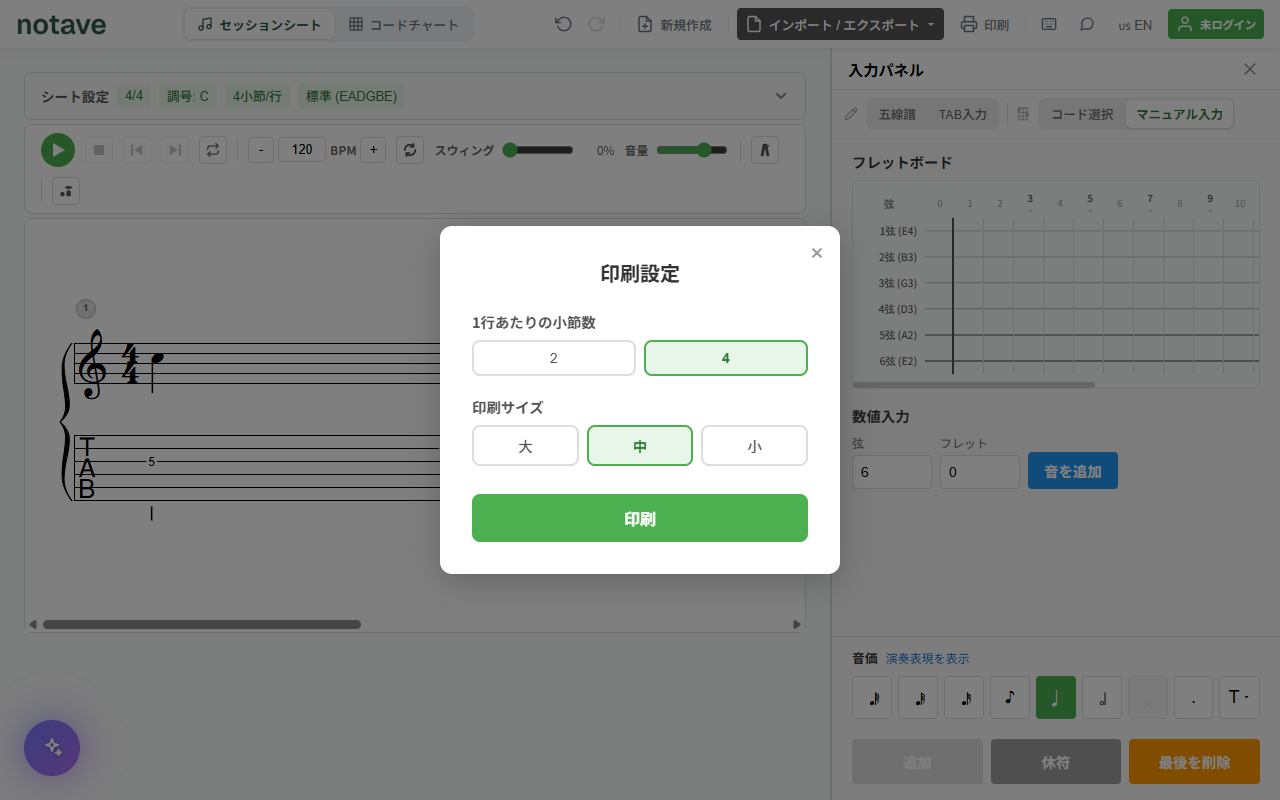
Task: Click 印刷 in the top toolbar
Action: click(x=985, y=24)
